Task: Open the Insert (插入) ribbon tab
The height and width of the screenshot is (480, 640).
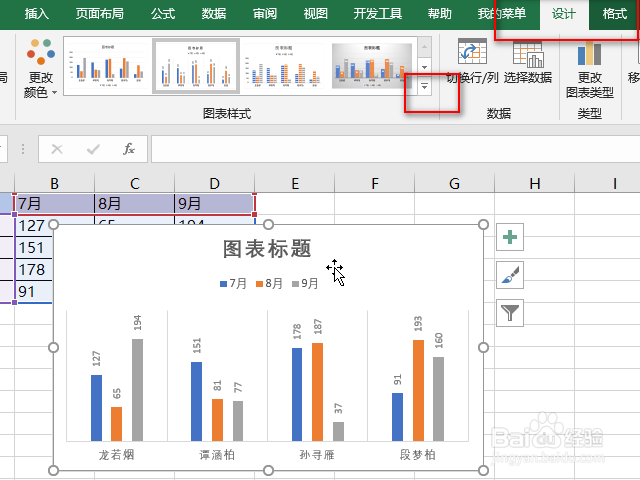Action: pos(37,14)
